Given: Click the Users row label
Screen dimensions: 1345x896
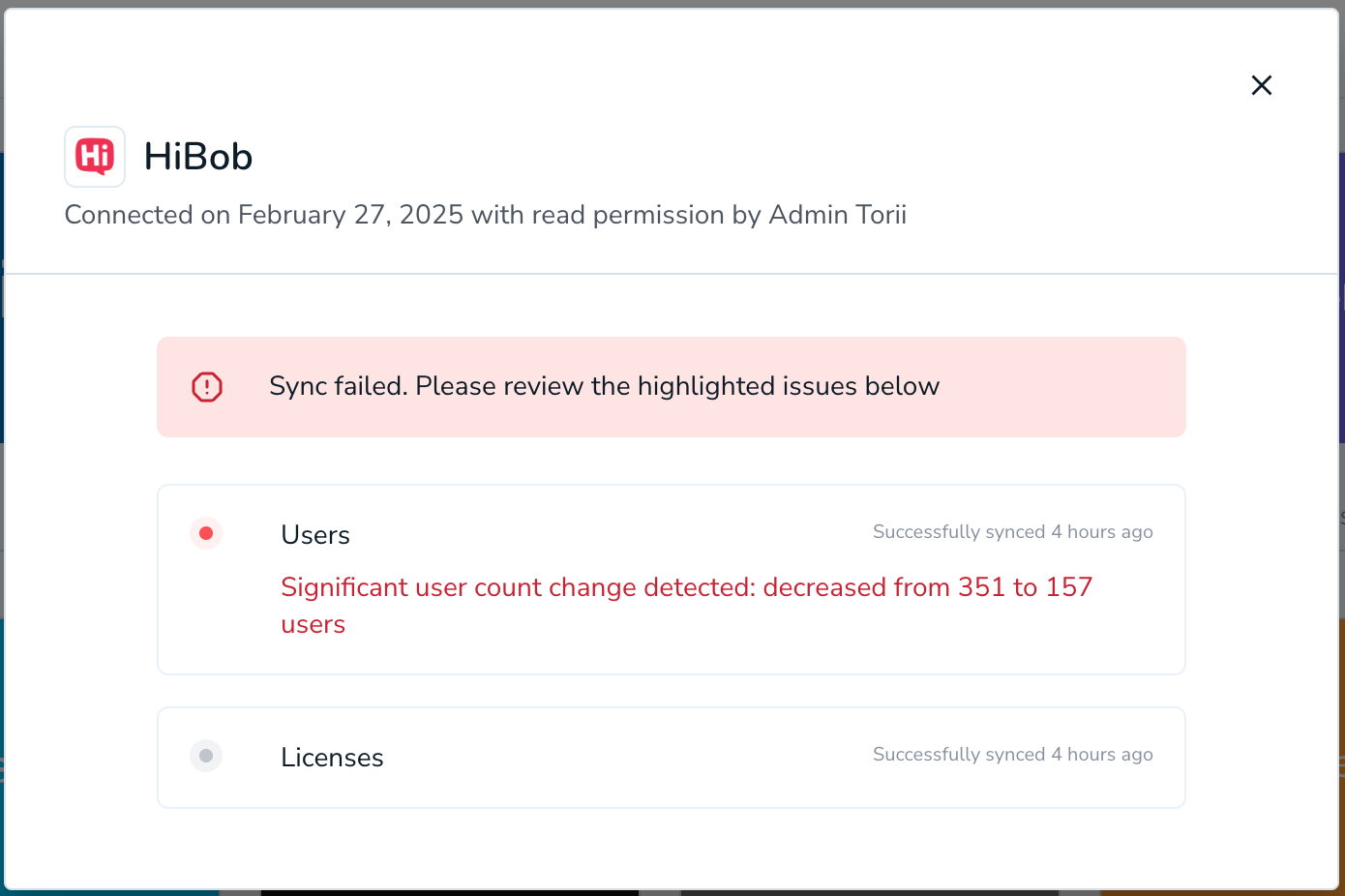Looking at the screenshot, I should pyautogui.click(x=315, y=535).
